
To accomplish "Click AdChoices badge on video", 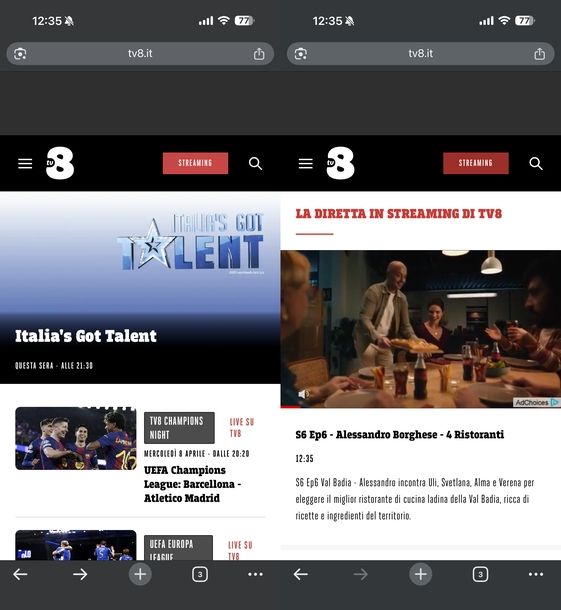I will coord(536,403).
